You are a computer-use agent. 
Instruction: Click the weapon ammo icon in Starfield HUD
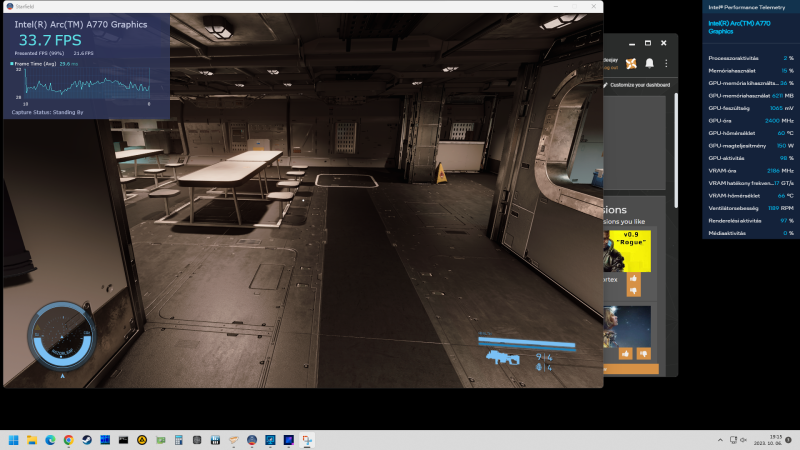503,358
